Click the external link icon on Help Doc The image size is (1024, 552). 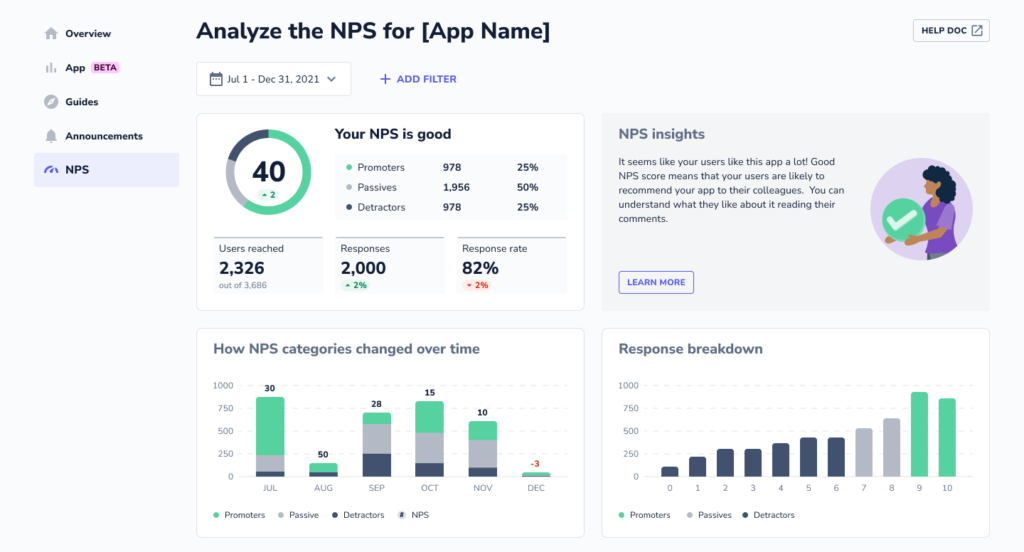point(977,31)
